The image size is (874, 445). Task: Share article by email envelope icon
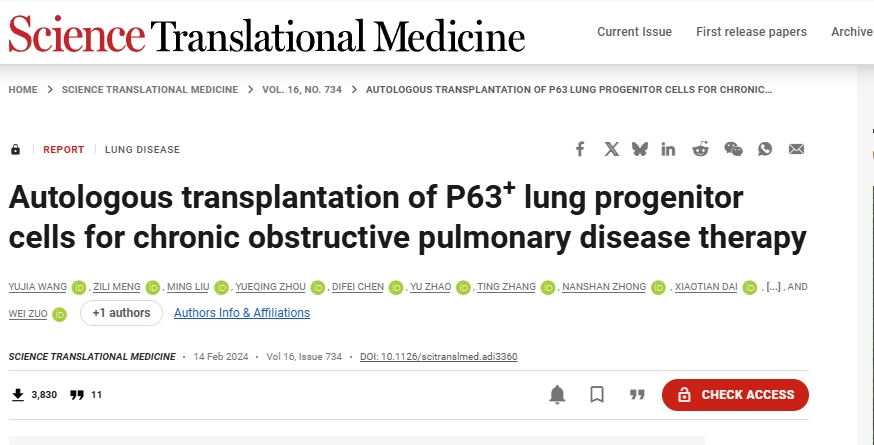(x=796, y=149)
